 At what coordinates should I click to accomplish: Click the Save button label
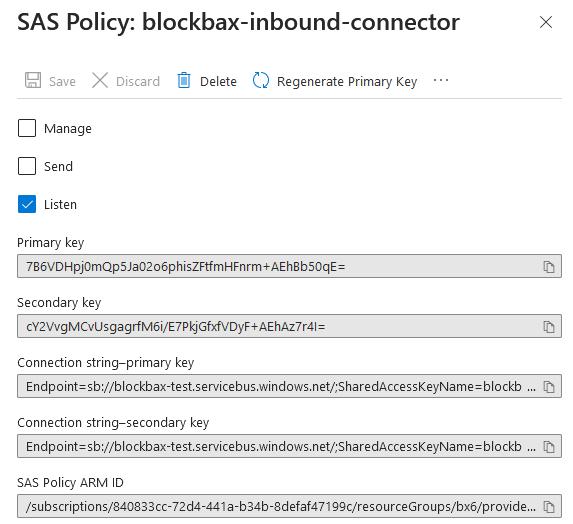[62, 81]
